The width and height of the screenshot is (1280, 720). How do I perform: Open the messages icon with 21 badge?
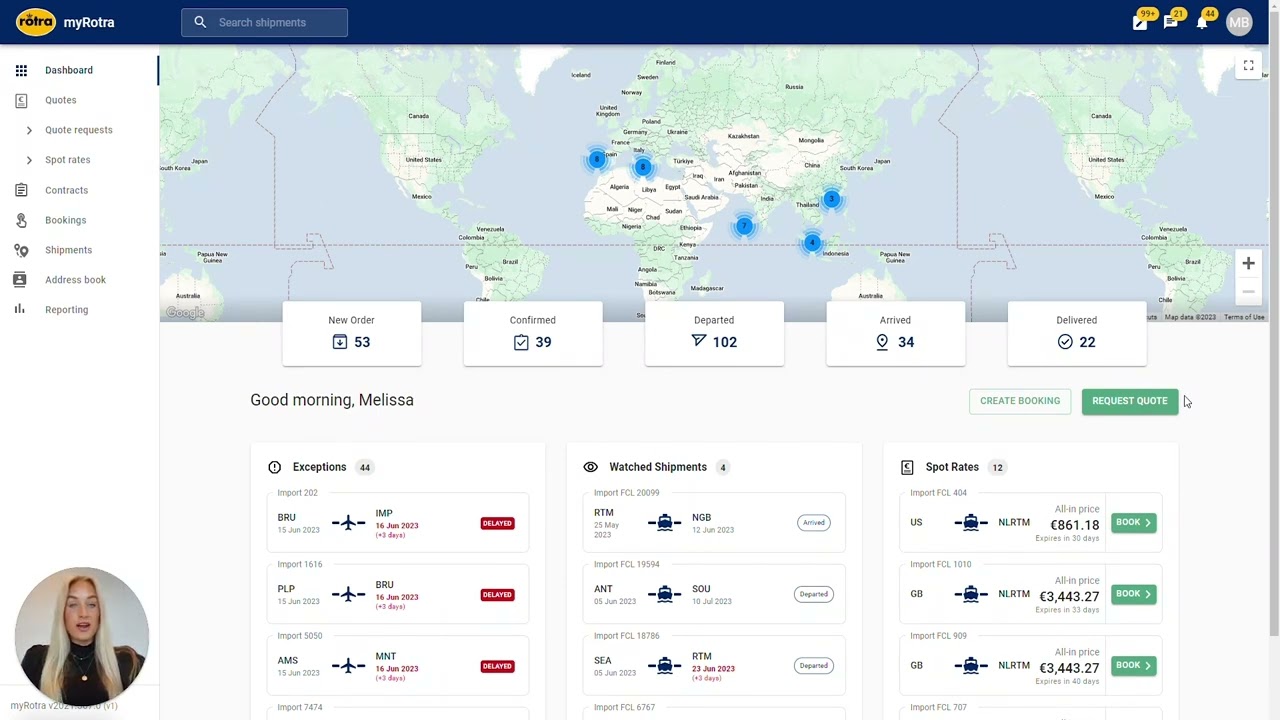(1171, 22)
